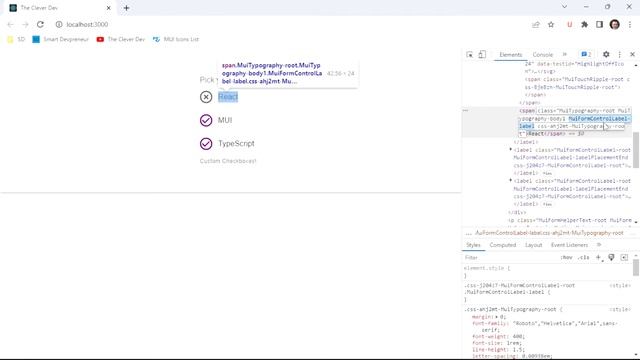
Task: Toggle the .cls class editor button
Action: click(584, 258)
